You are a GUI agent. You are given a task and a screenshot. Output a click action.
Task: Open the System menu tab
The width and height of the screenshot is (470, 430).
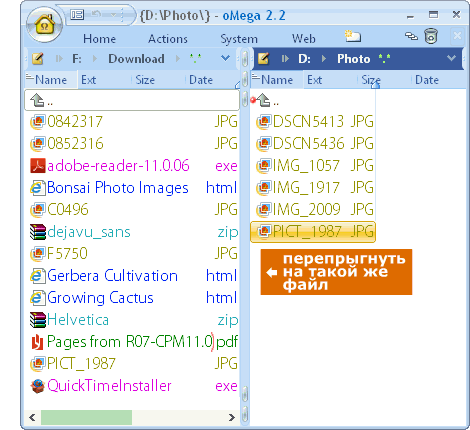point(239,39)
